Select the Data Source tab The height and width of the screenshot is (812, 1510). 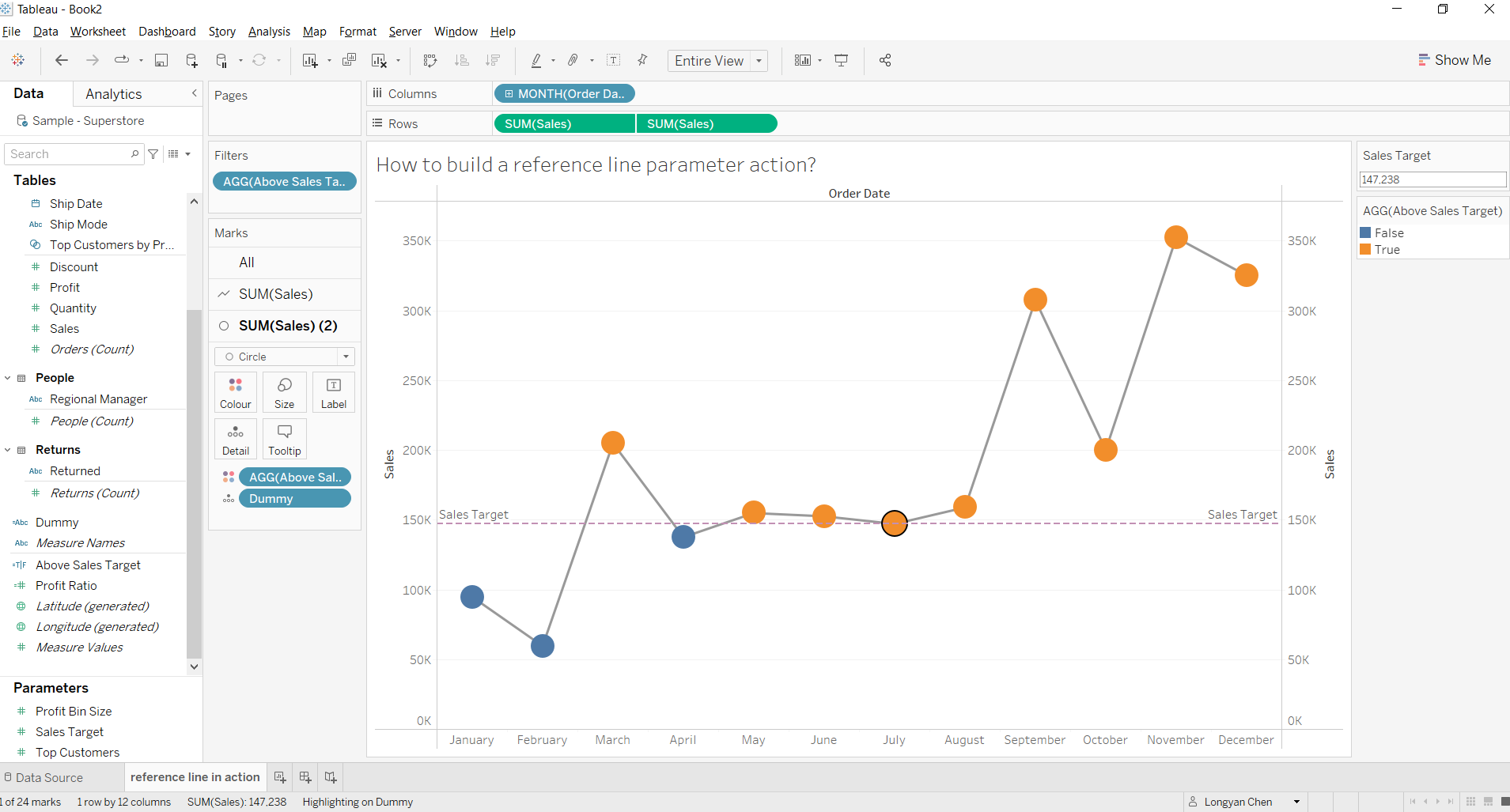tap(51, 776)
